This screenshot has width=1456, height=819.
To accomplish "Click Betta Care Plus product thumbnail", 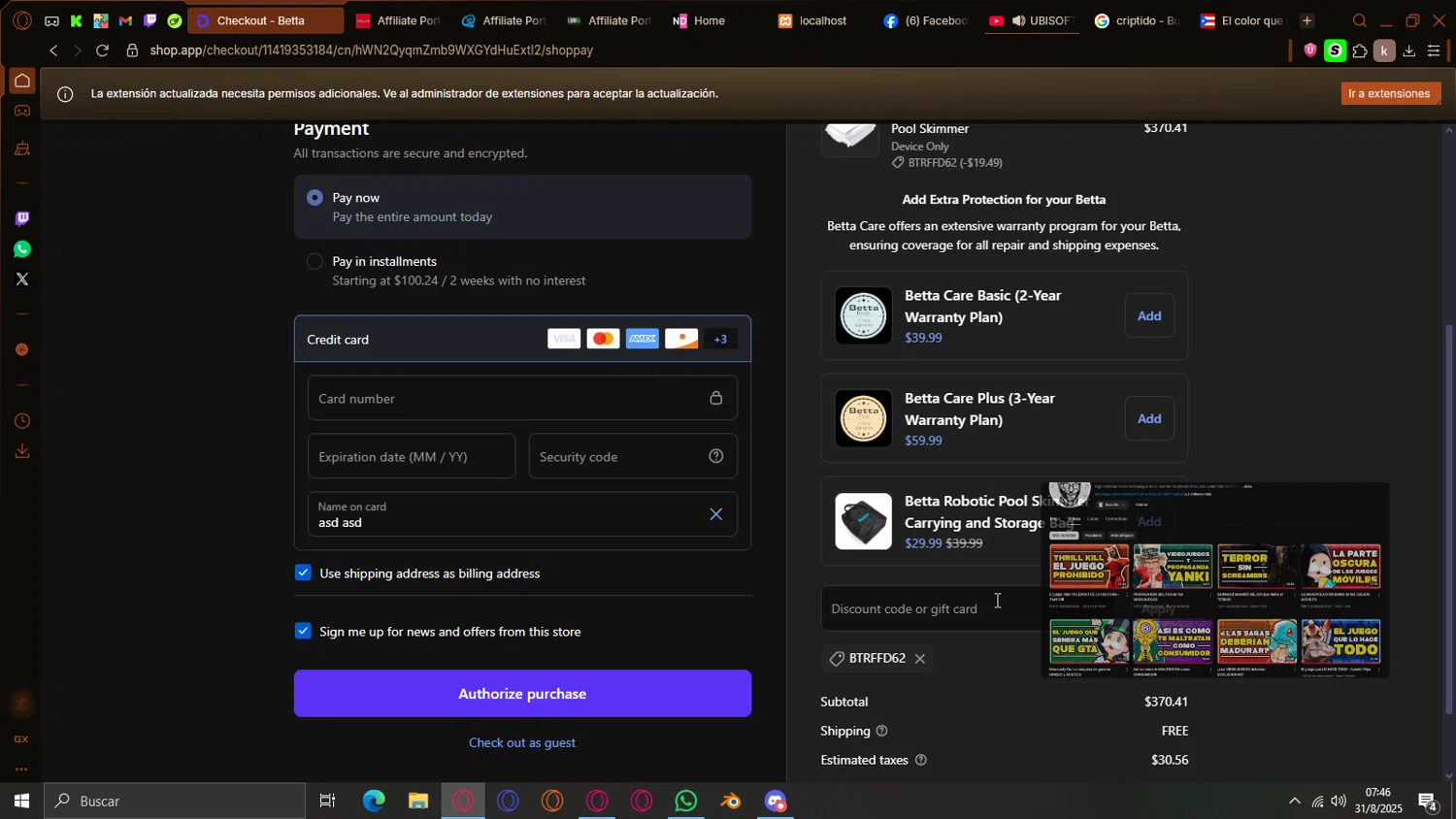I will [863, 418].
